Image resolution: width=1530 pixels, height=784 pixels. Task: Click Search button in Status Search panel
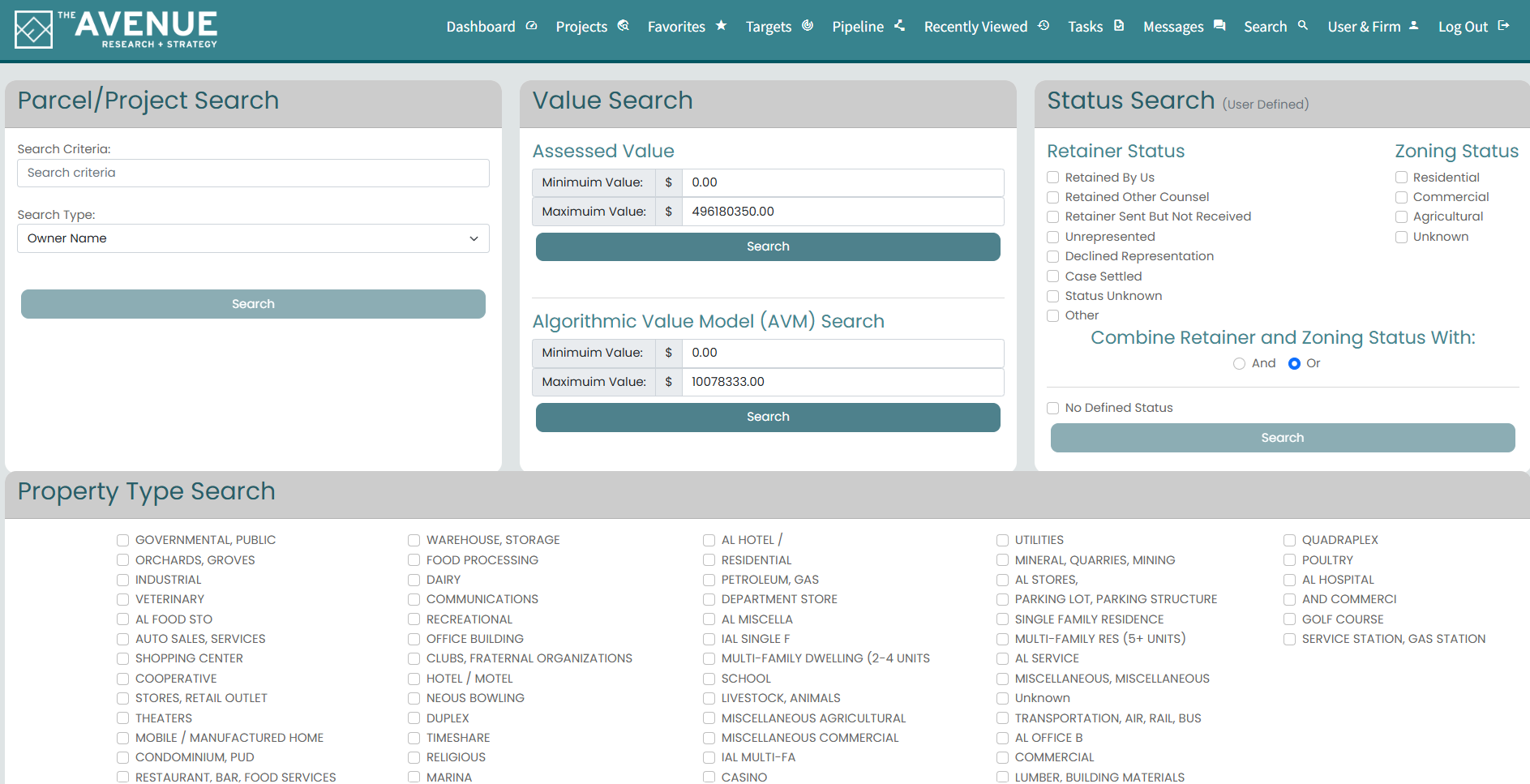1283,438
